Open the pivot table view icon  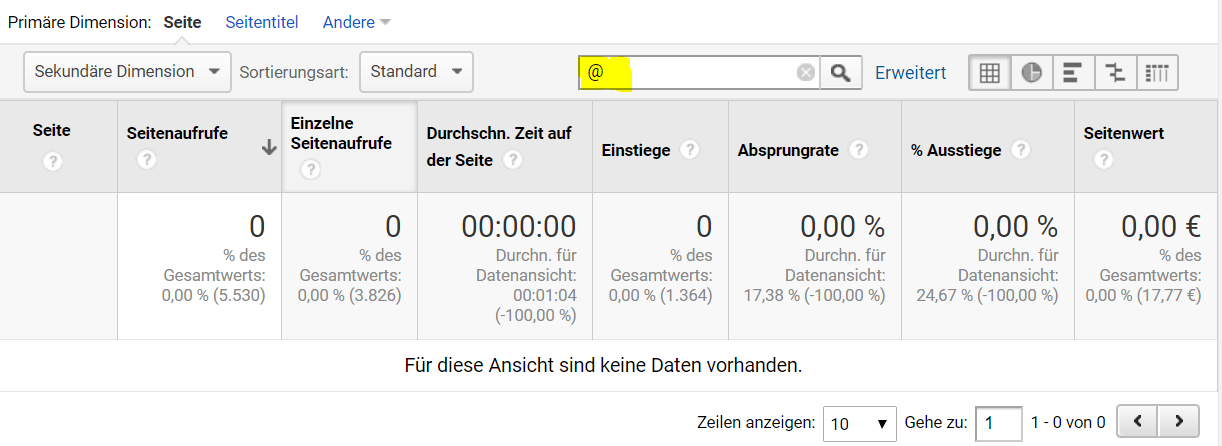pos(1157,73)
